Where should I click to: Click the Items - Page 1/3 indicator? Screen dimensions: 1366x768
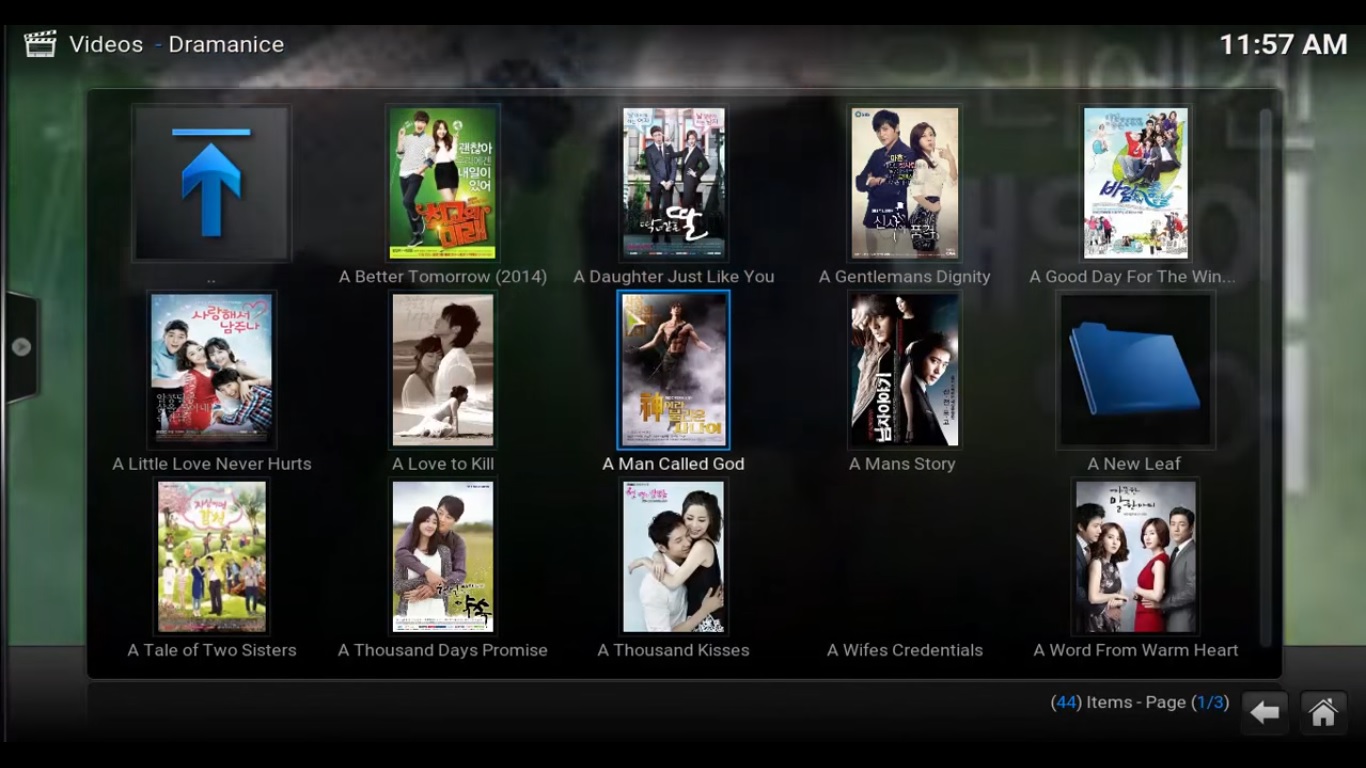[x=1140, y=703]
